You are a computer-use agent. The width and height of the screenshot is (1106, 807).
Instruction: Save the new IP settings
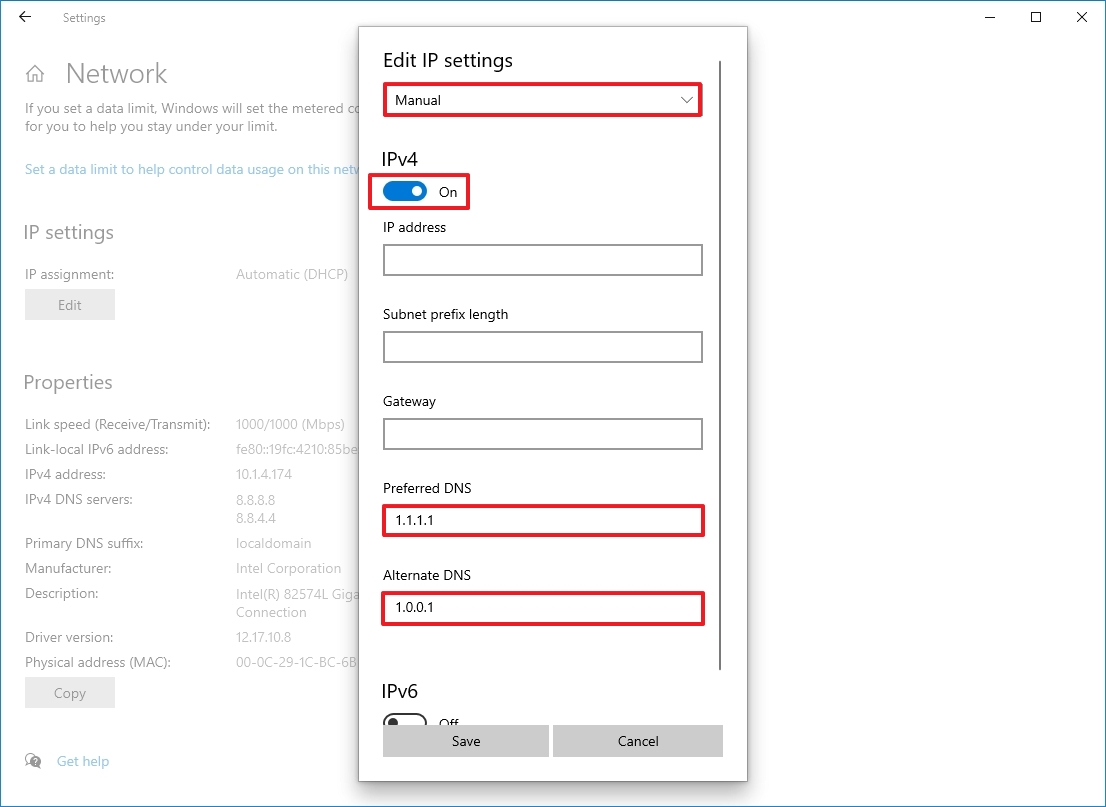[465, 740]
